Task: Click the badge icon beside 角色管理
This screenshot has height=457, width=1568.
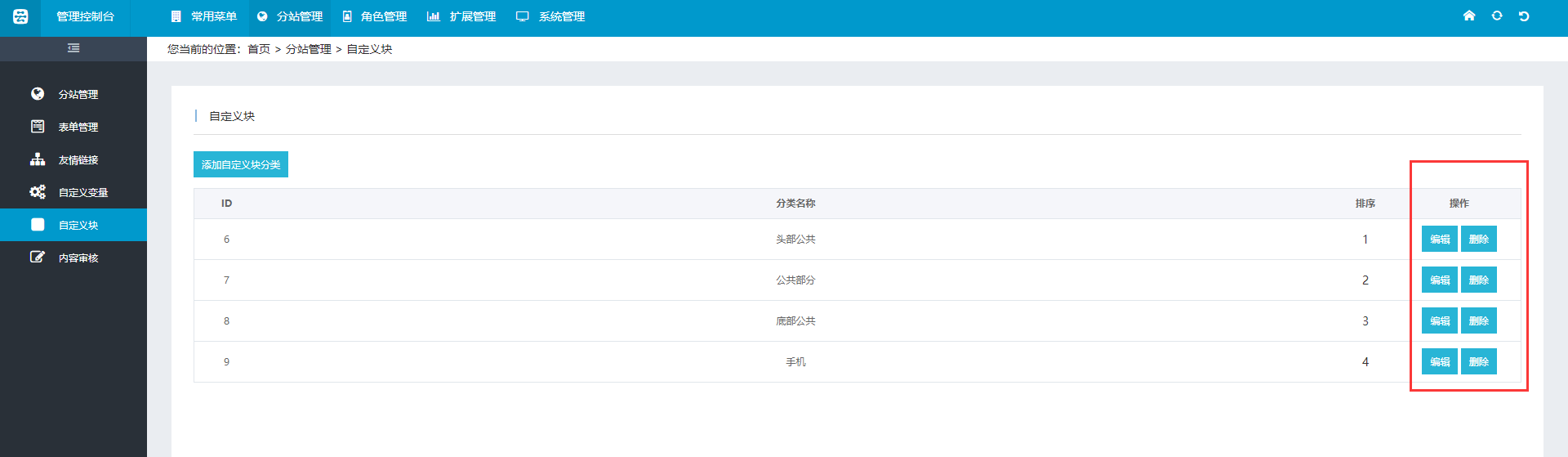Action: [347, 16]
